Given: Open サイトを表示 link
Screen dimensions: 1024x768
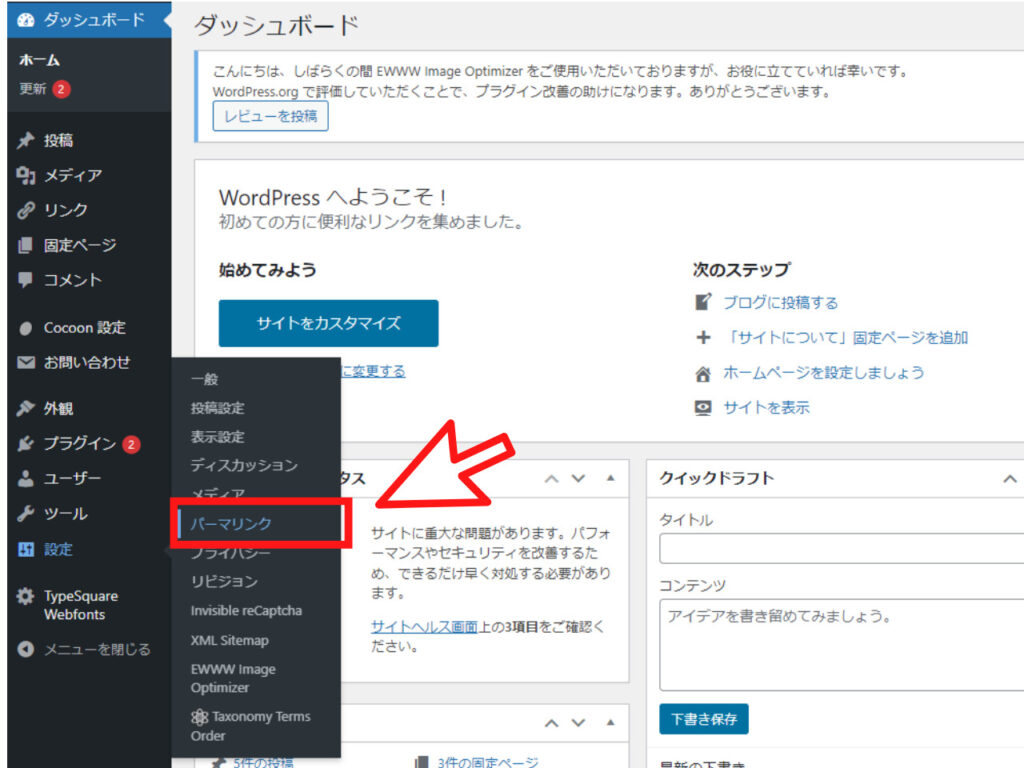Looking at the screenshot, I should [x=766, y=408].
